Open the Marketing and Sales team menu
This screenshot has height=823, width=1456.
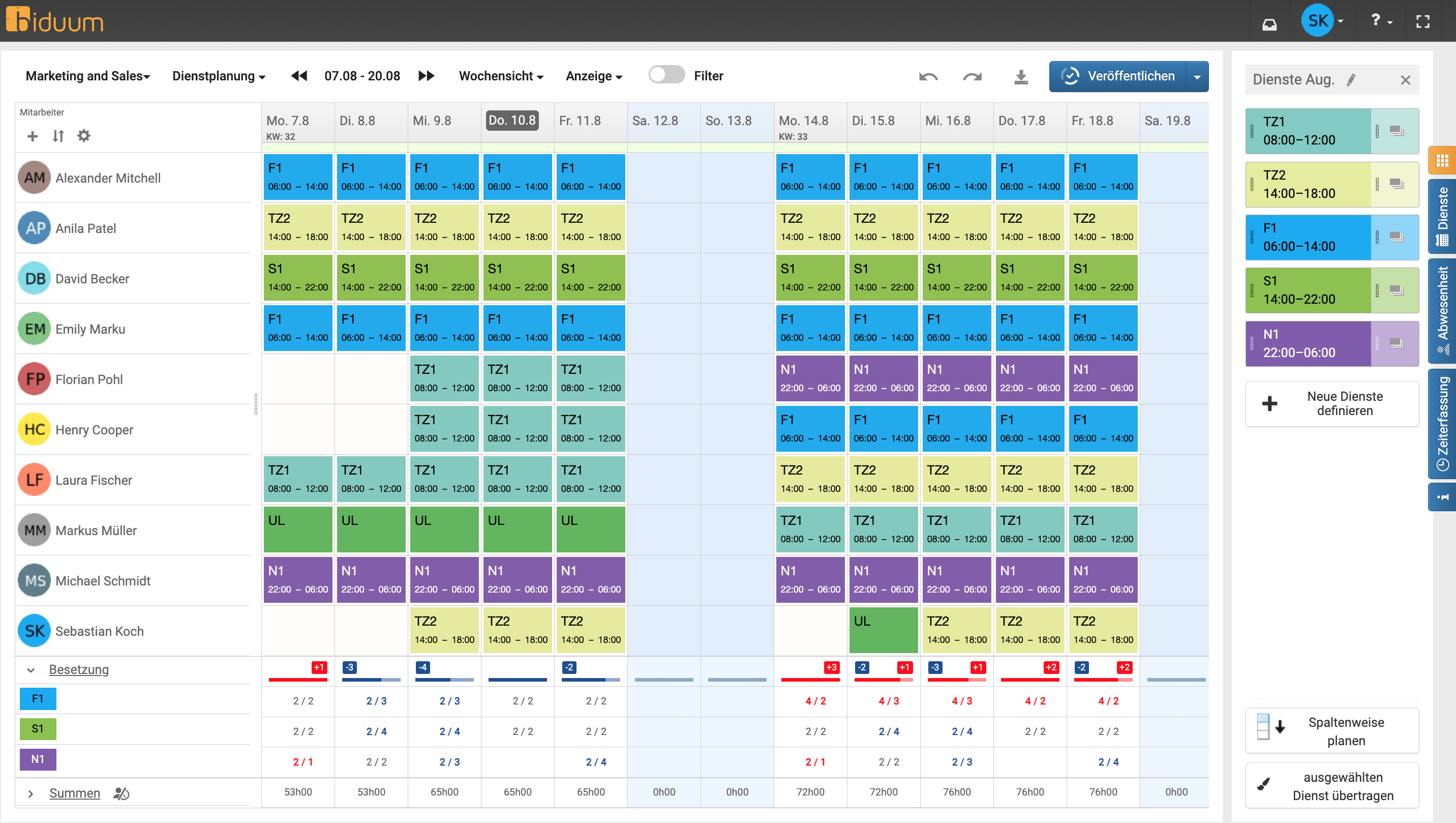coord(87,76)
